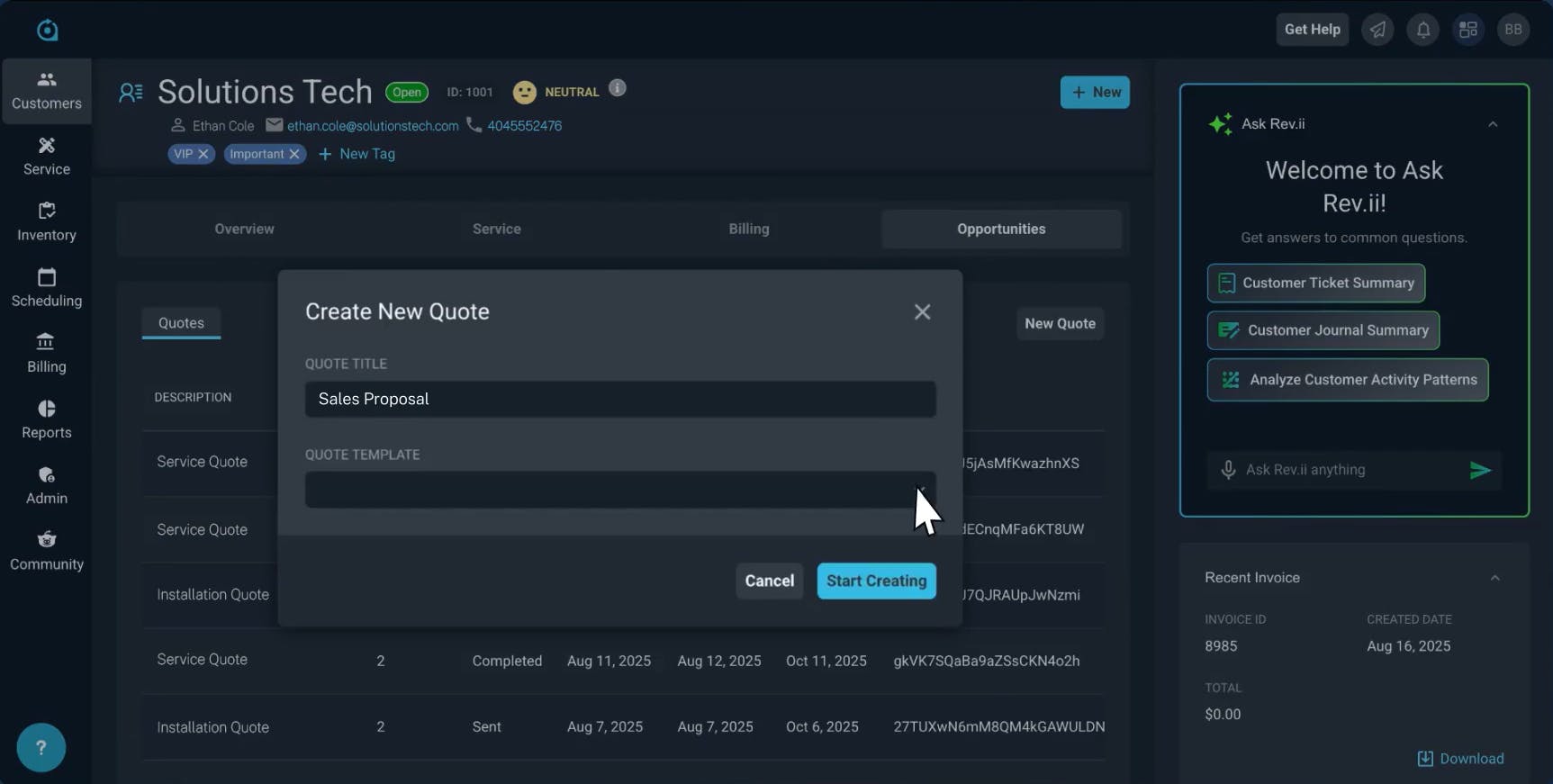Cancel the Create New Quote dialog
The height and width of the screenshot is (784, 1553).
(769, 581)
